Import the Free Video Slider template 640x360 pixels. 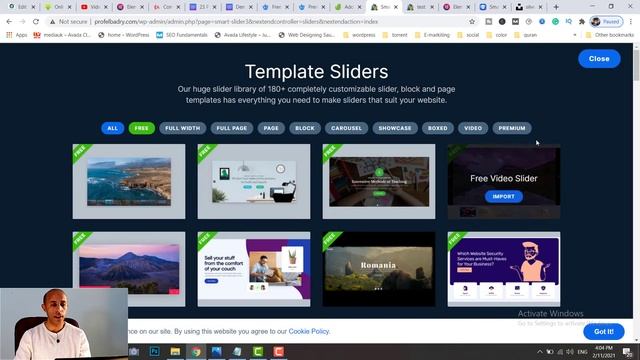click(504, 196)
